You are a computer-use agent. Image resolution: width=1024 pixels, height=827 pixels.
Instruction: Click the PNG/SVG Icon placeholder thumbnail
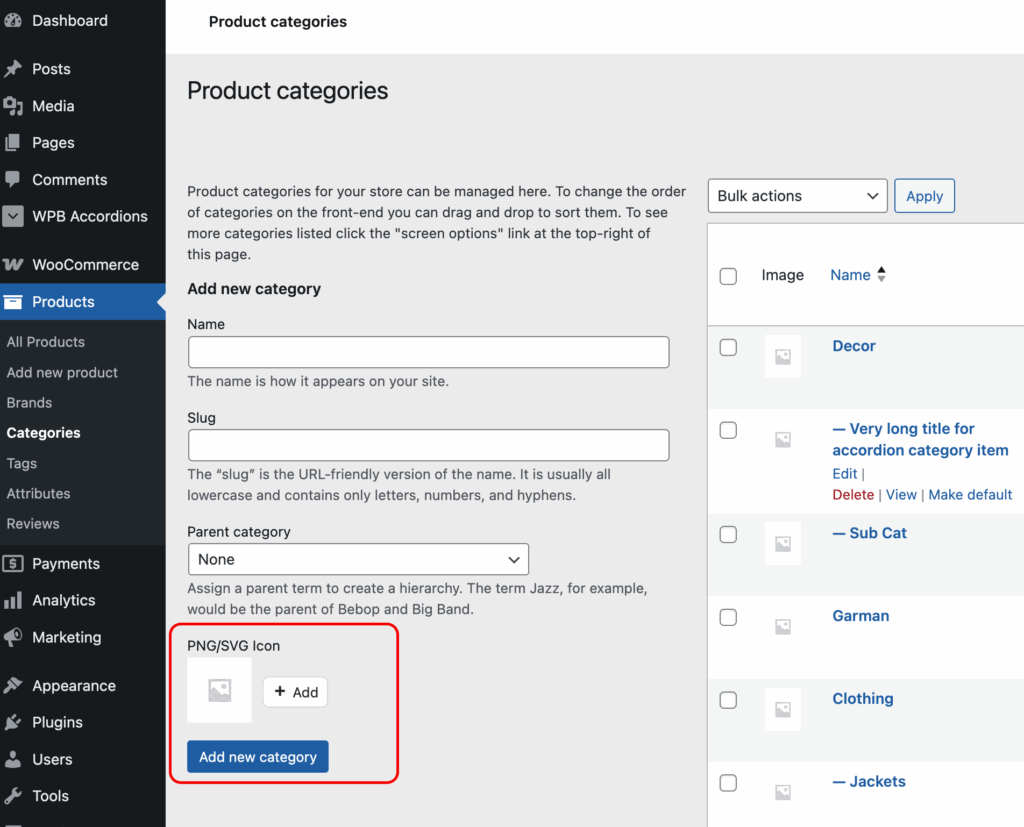220,690
